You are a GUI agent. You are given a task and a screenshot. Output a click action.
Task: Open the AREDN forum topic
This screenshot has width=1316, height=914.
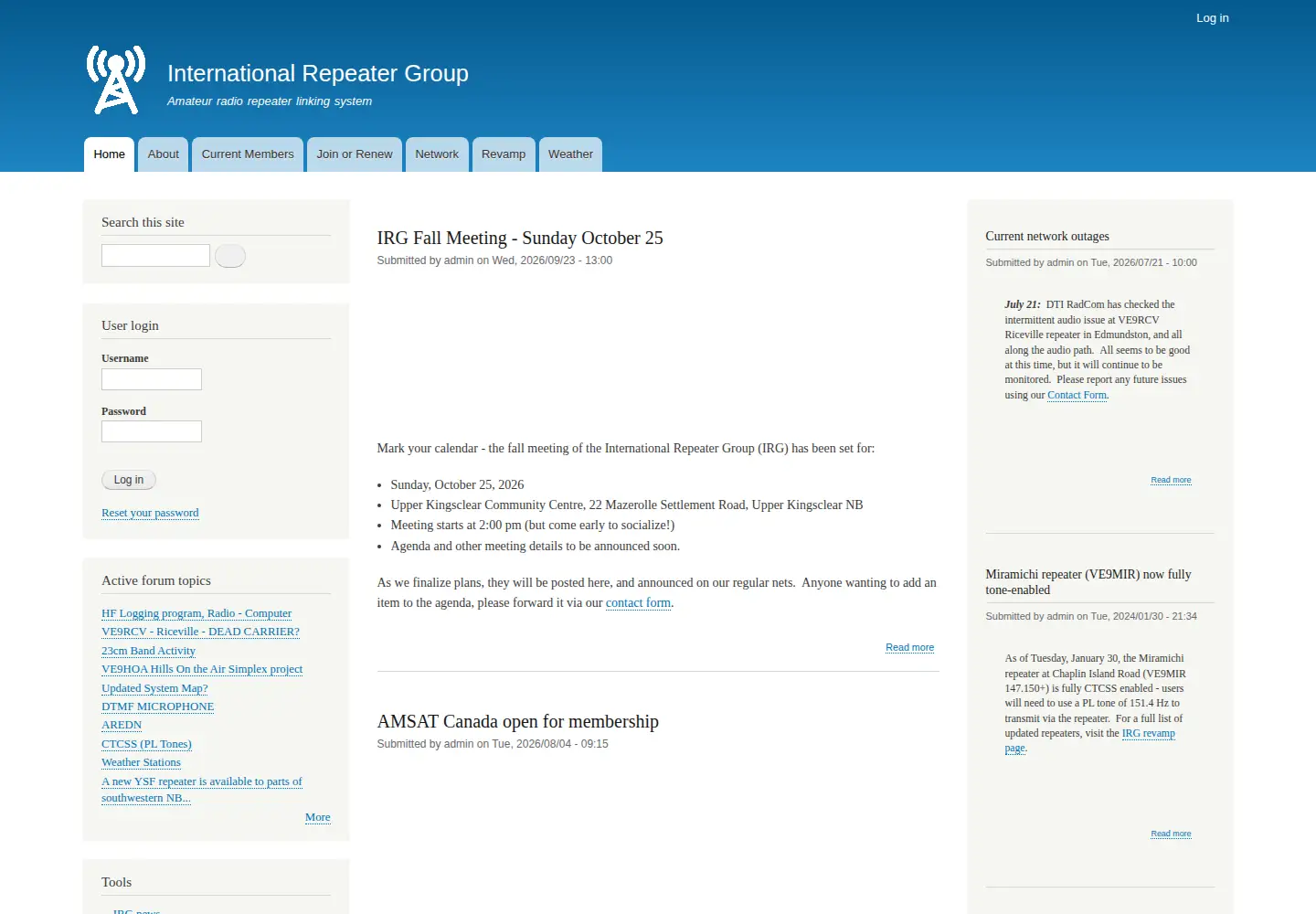click(x=122, y=725)
